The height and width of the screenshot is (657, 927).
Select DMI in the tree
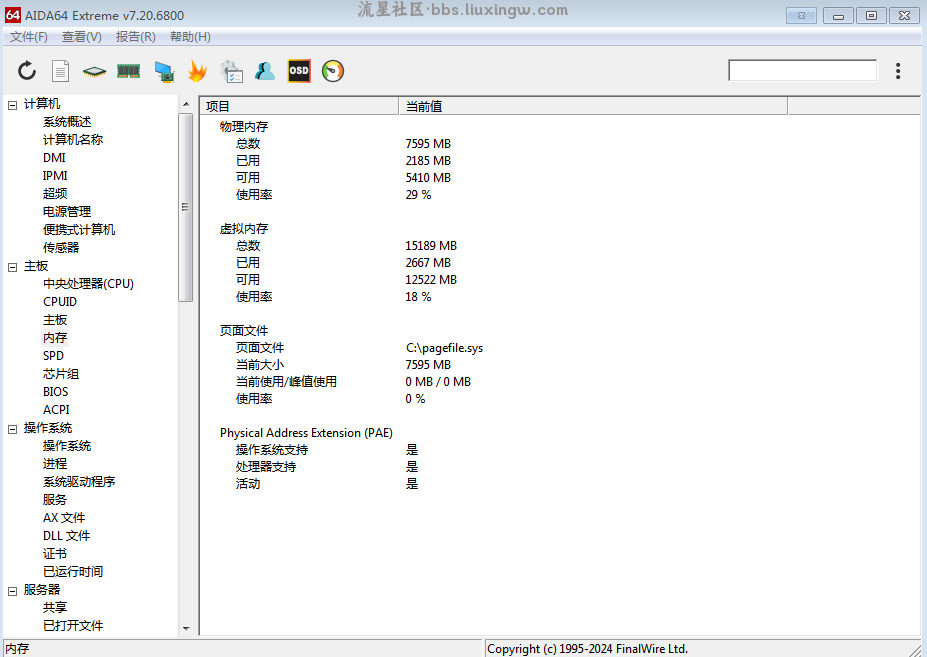pos(54,158)
